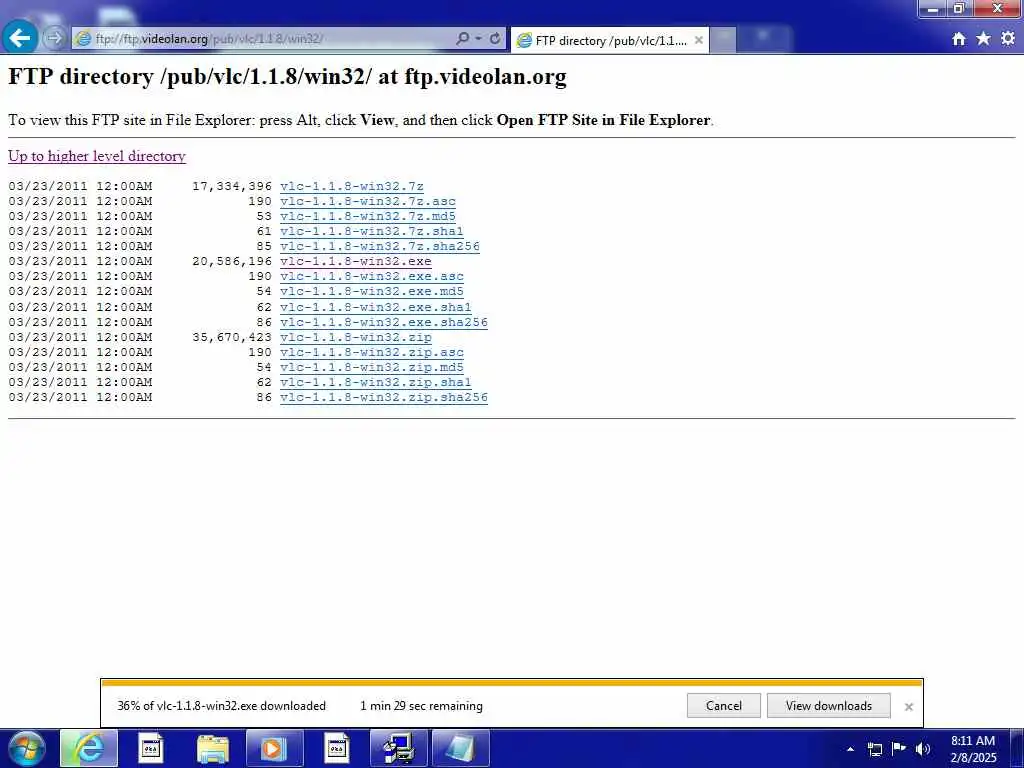Click the View downloads button
Screen dimensions: 1024x768
[829, 705]
